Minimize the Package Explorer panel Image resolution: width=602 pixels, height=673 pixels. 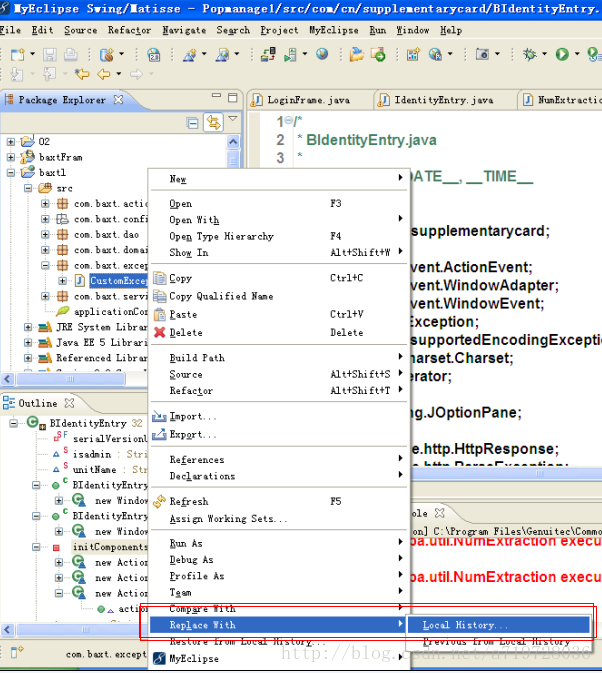pos(217,95)
